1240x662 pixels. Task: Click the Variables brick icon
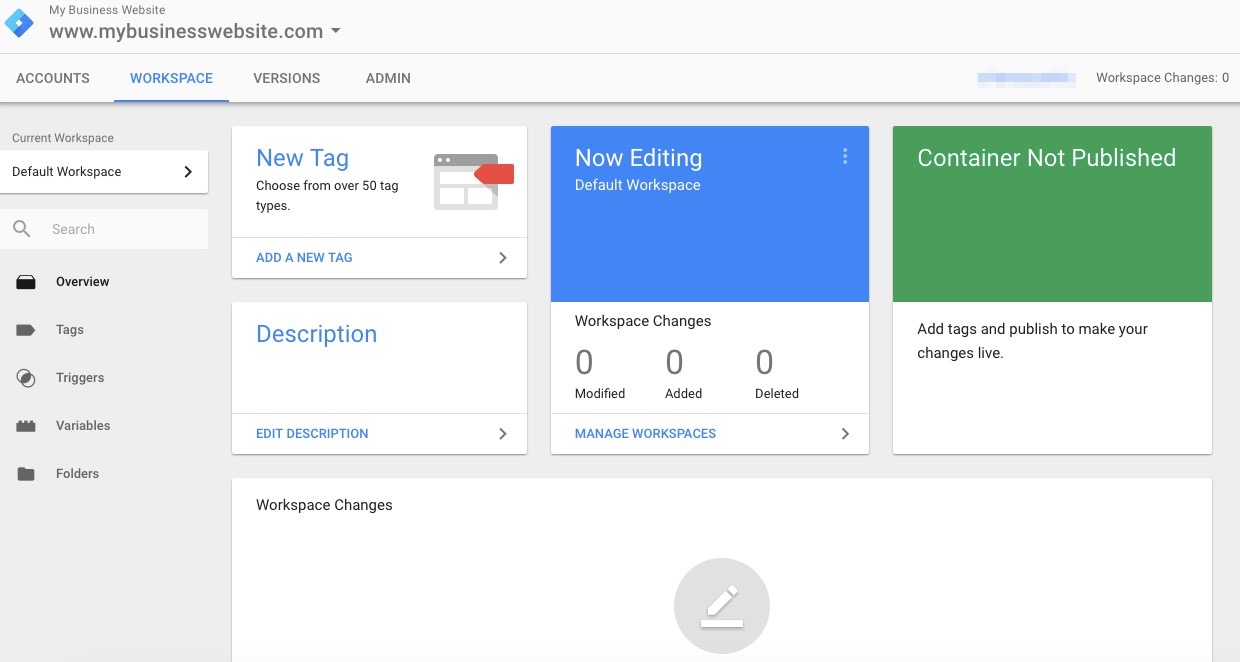pyautogui.click(x=26, y=426)
